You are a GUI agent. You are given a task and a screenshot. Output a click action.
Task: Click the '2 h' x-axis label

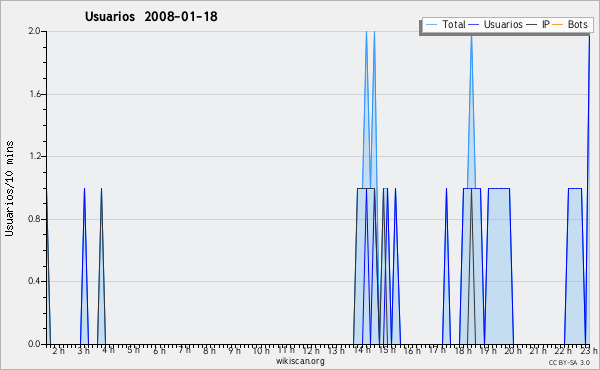pyautogui.click(x=59, y=350)
